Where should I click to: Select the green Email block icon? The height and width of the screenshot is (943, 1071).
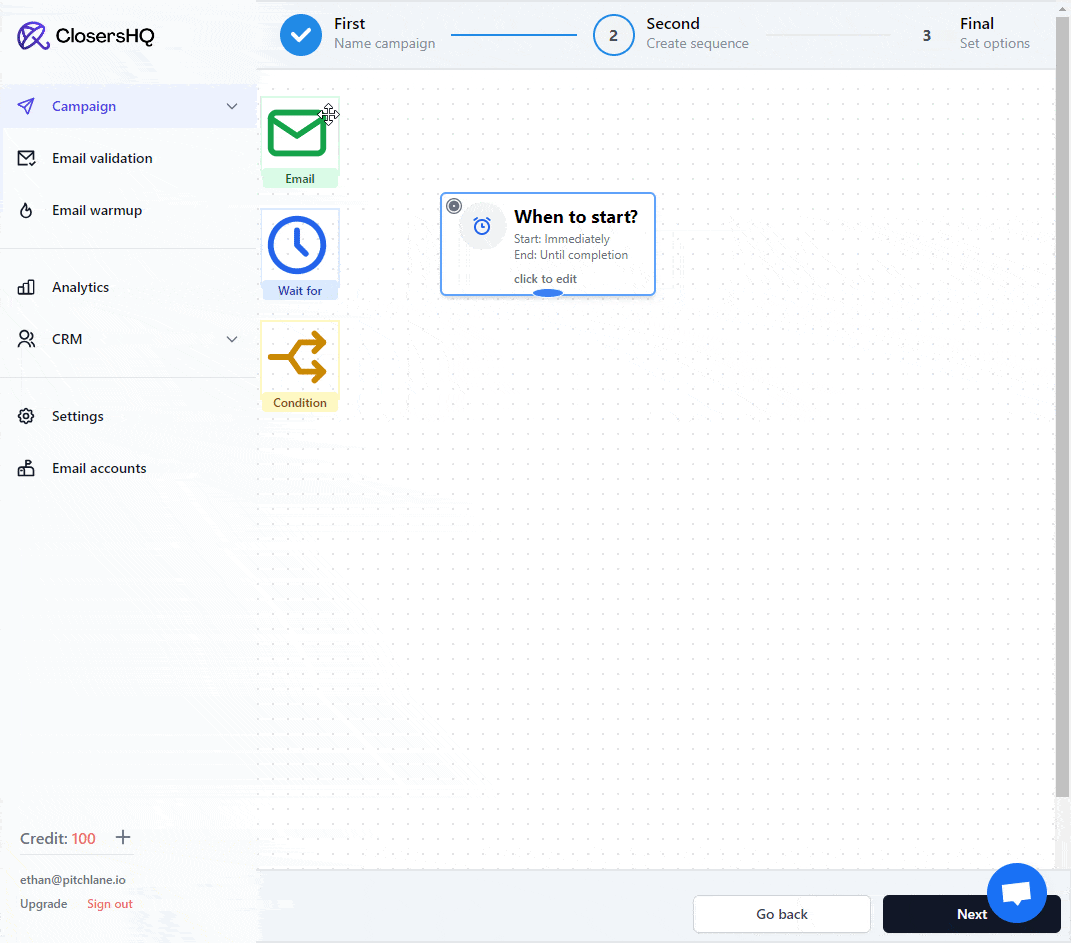click(296, 133)
